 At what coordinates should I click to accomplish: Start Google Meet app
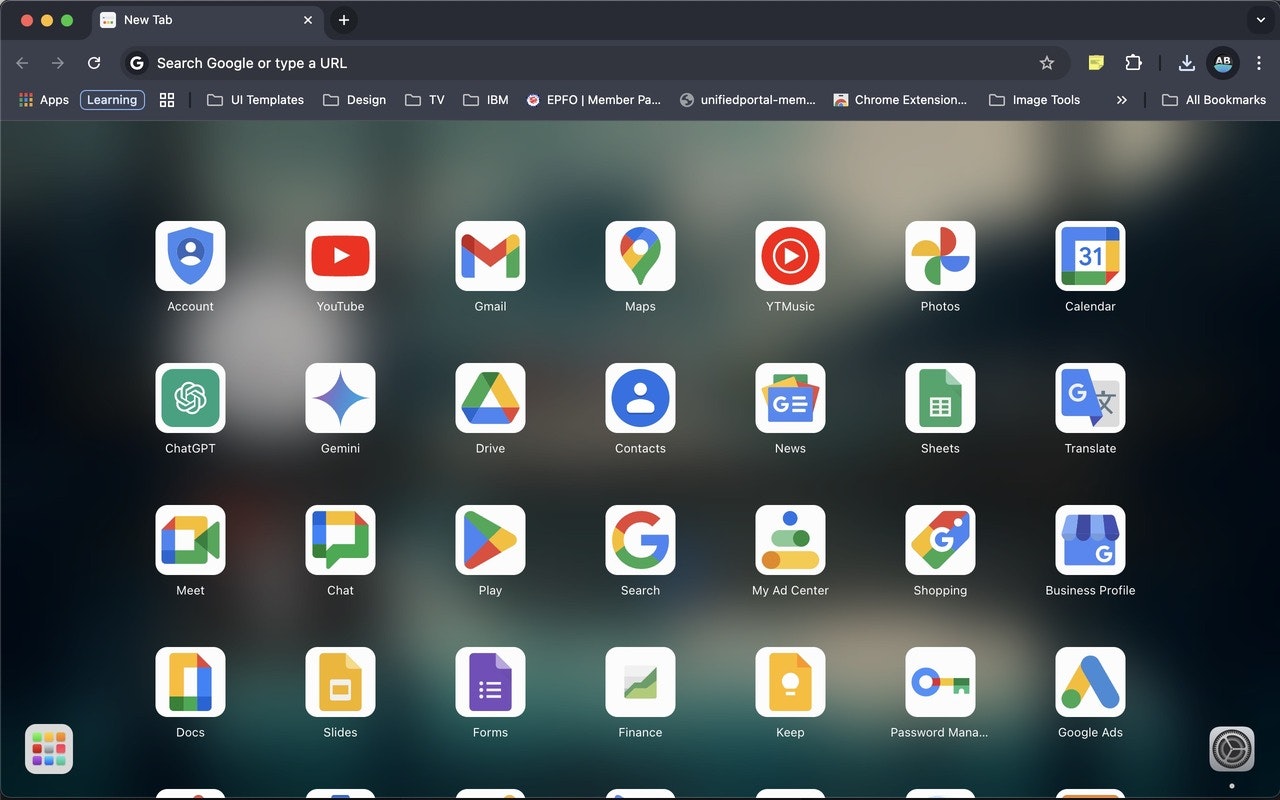coord(190,540)
